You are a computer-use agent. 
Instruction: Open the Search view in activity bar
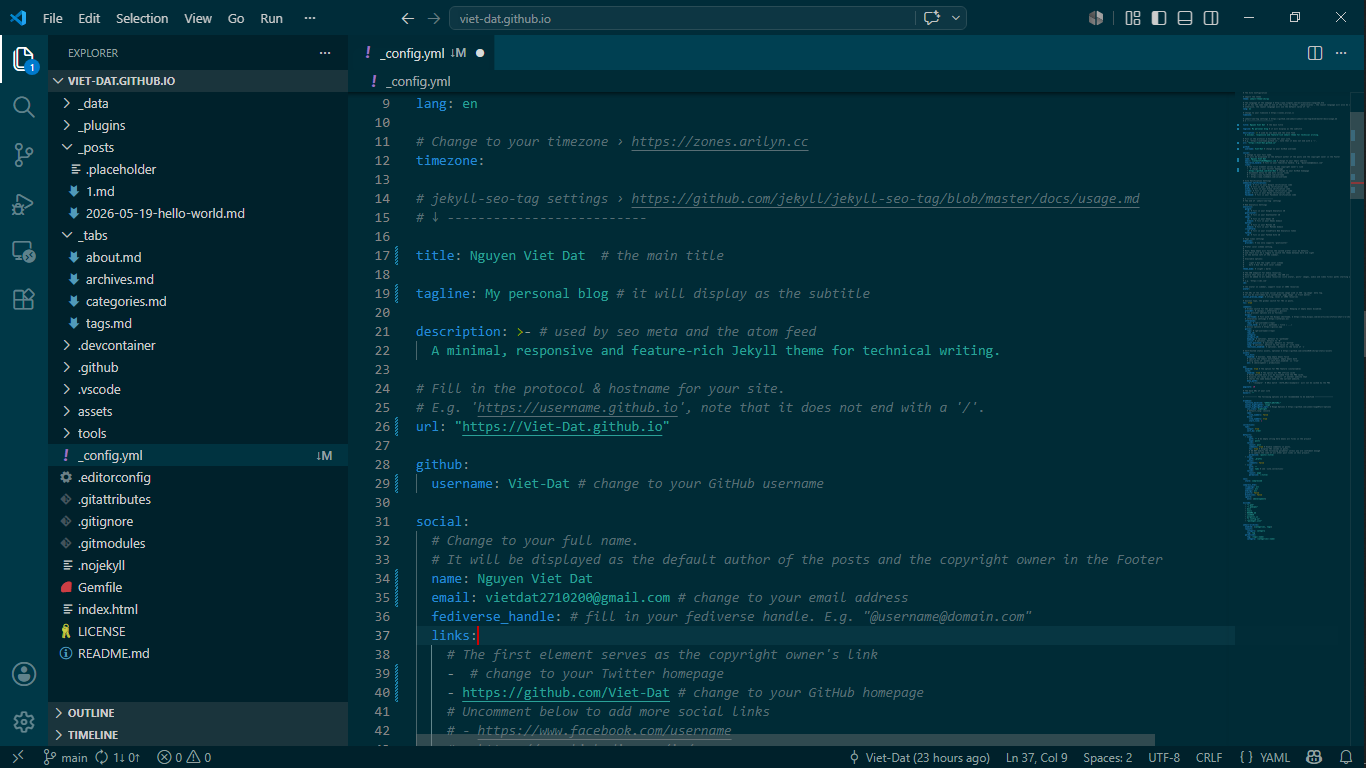point(24,106)
